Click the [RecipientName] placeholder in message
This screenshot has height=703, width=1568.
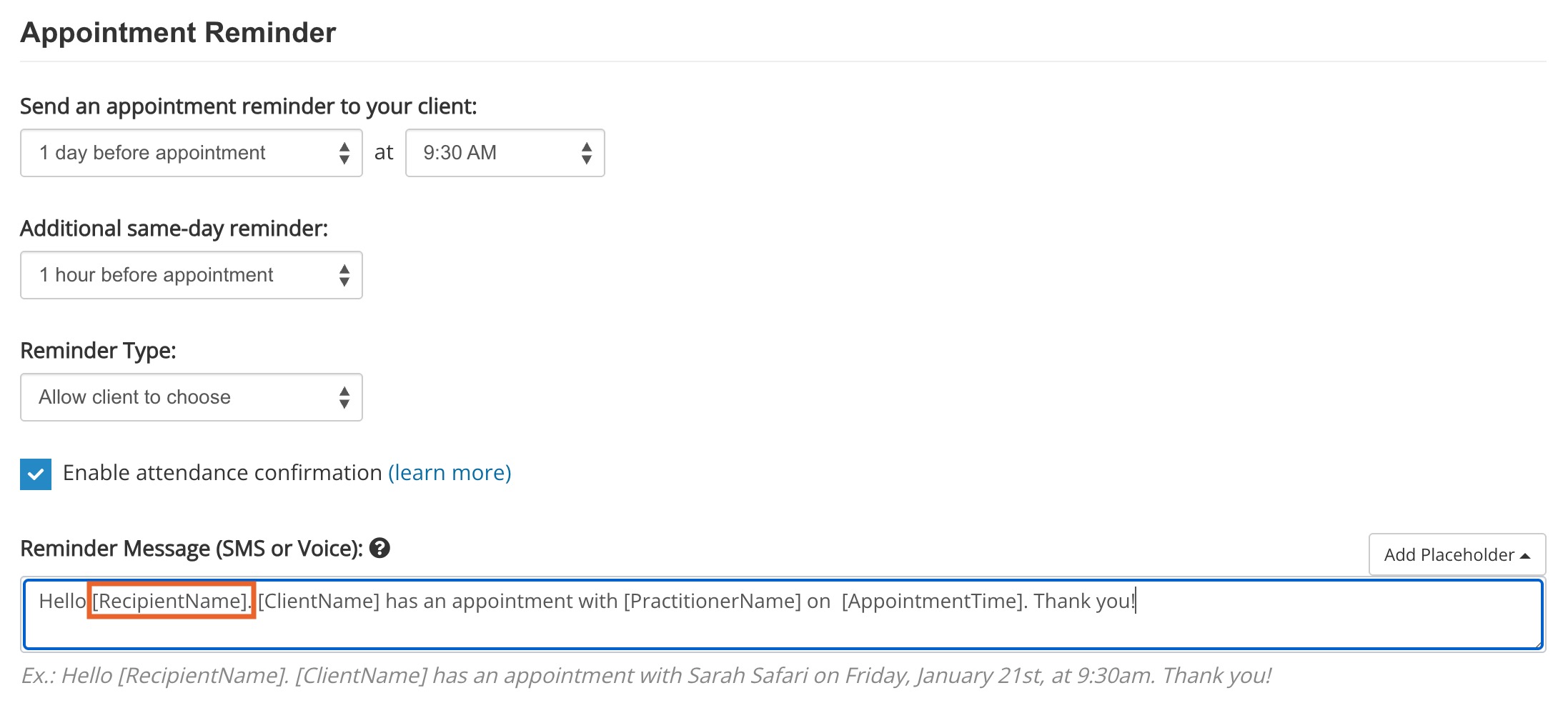(171, 601)
